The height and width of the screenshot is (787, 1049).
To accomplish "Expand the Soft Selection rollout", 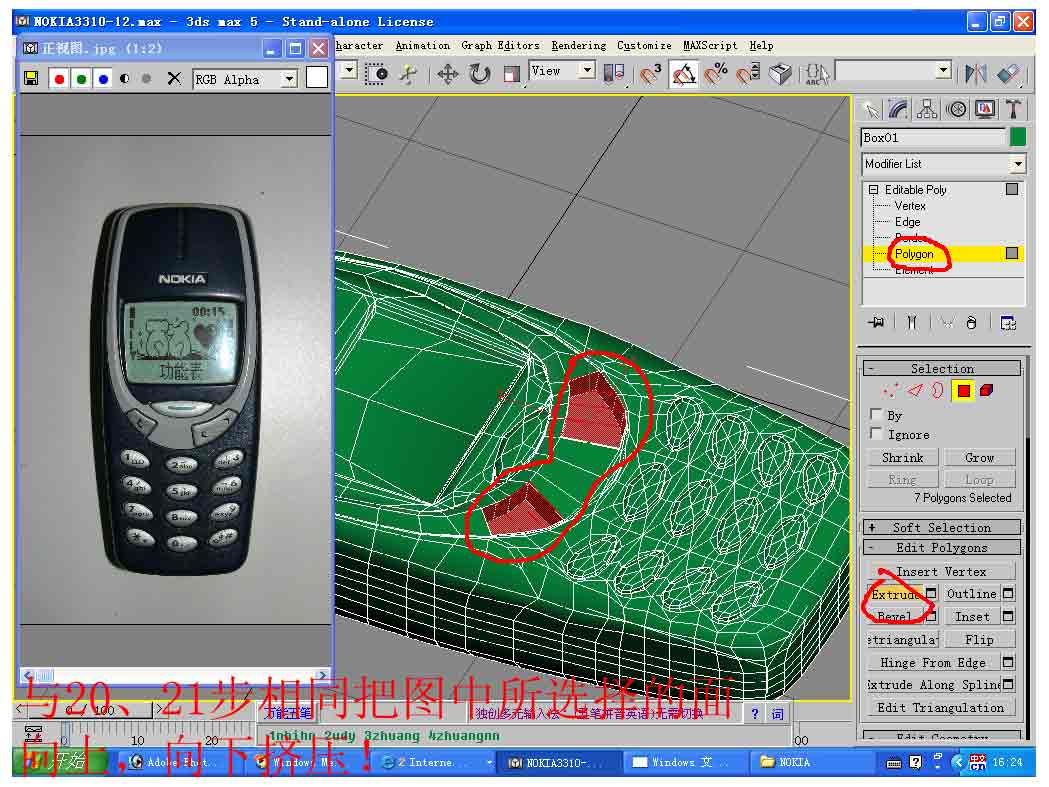I will pyautogui.click(x=942, y=527).
